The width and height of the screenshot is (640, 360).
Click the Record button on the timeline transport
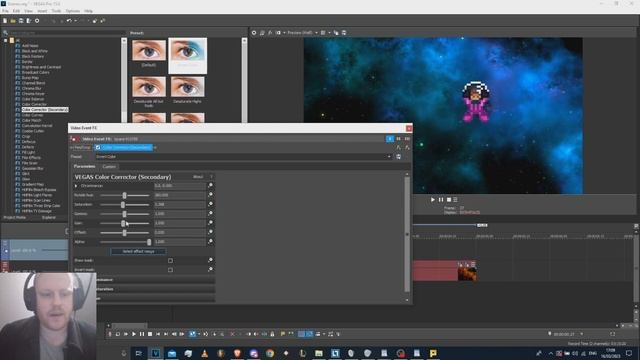[x=110, y=334]
